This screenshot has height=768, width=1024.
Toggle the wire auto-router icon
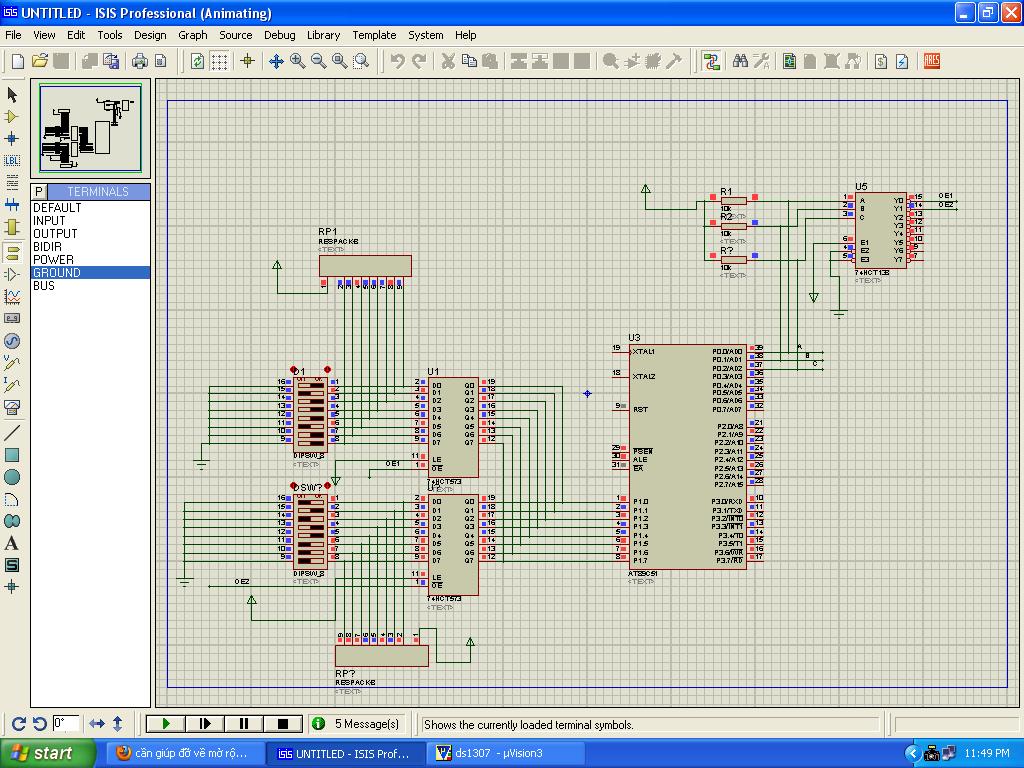coord(711,61)
